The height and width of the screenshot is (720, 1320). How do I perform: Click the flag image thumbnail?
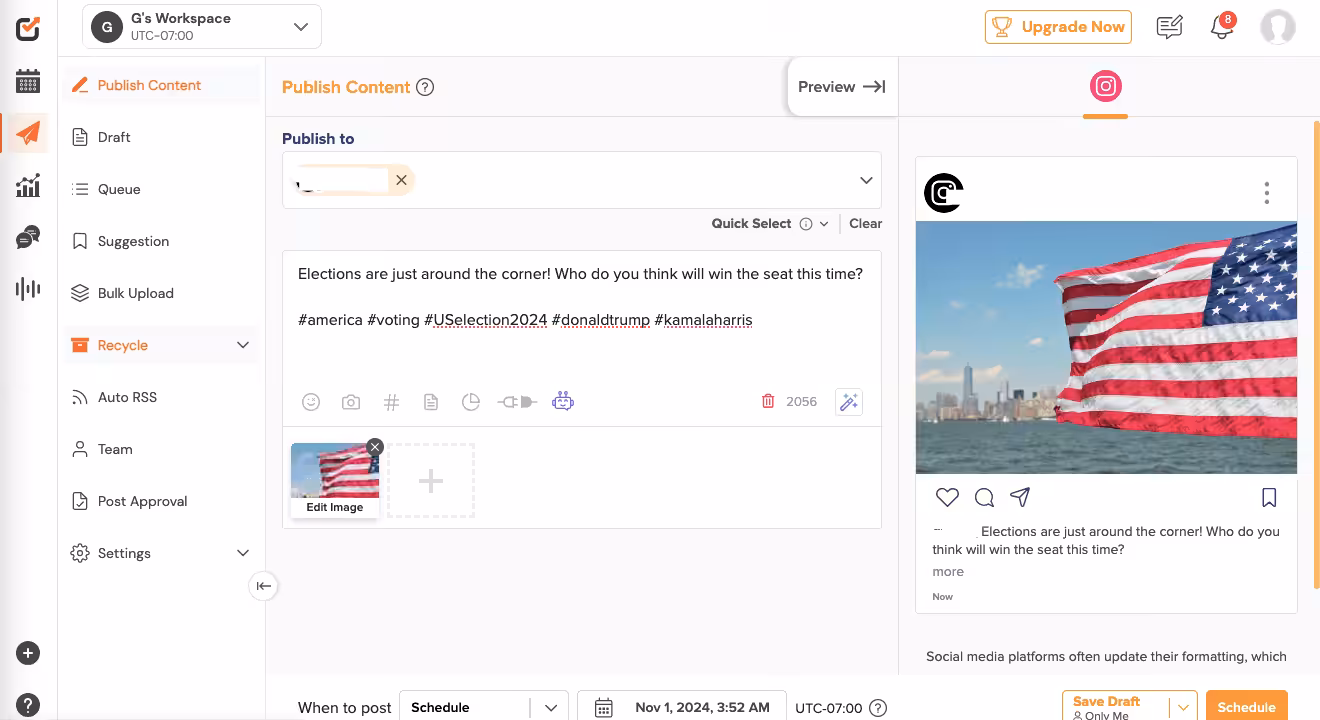click(335, 471)
